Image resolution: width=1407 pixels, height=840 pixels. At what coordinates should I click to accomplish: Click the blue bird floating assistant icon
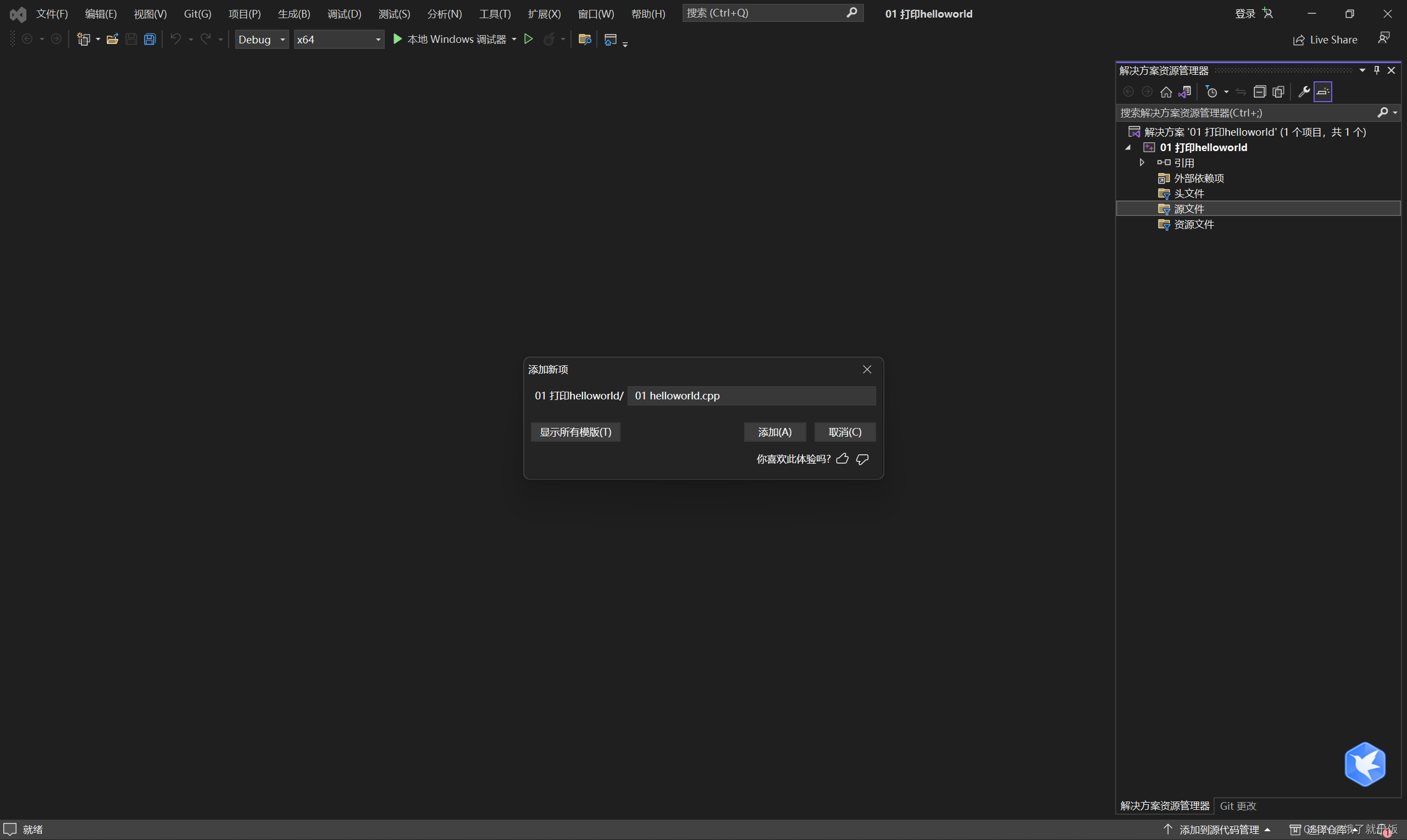coord(1365,764)
